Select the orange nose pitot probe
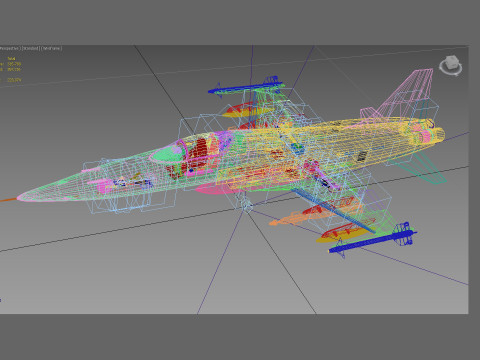The width and height of the screenshot is (480, 360). [8, 200]
